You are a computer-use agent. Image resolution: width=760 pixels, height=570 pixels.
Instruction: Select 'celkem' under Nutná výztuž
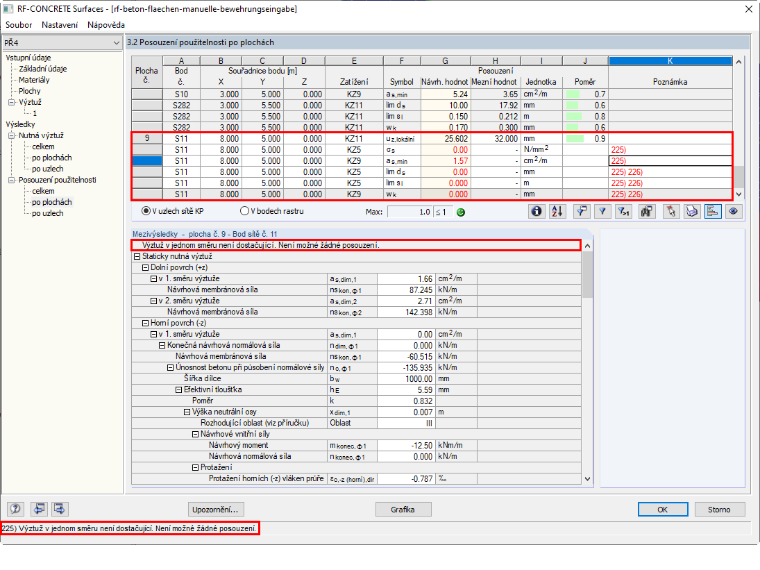[43, 146]
